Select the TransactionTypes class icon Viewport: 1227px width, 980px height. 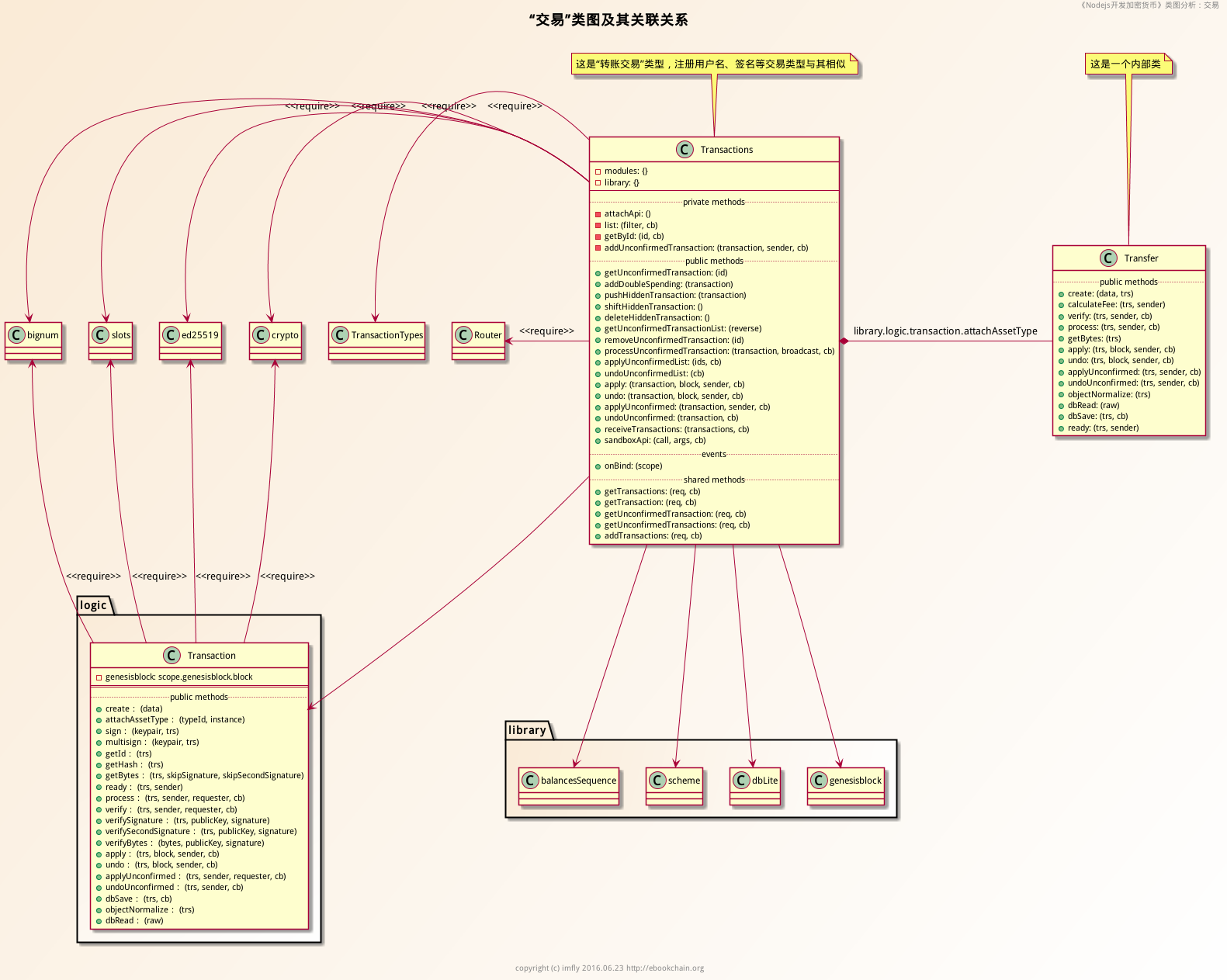click(x=340, y=335)
